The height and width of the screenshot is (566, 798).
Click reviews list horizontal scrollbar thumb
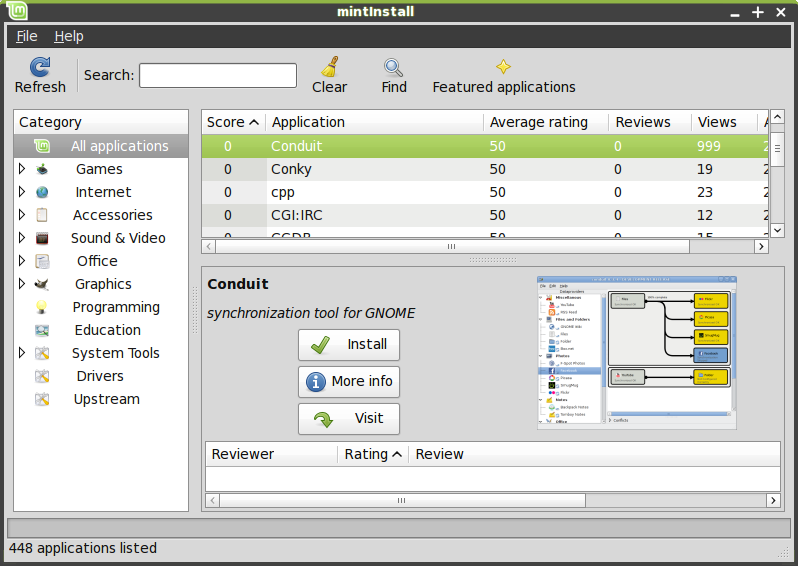(402, 500)
